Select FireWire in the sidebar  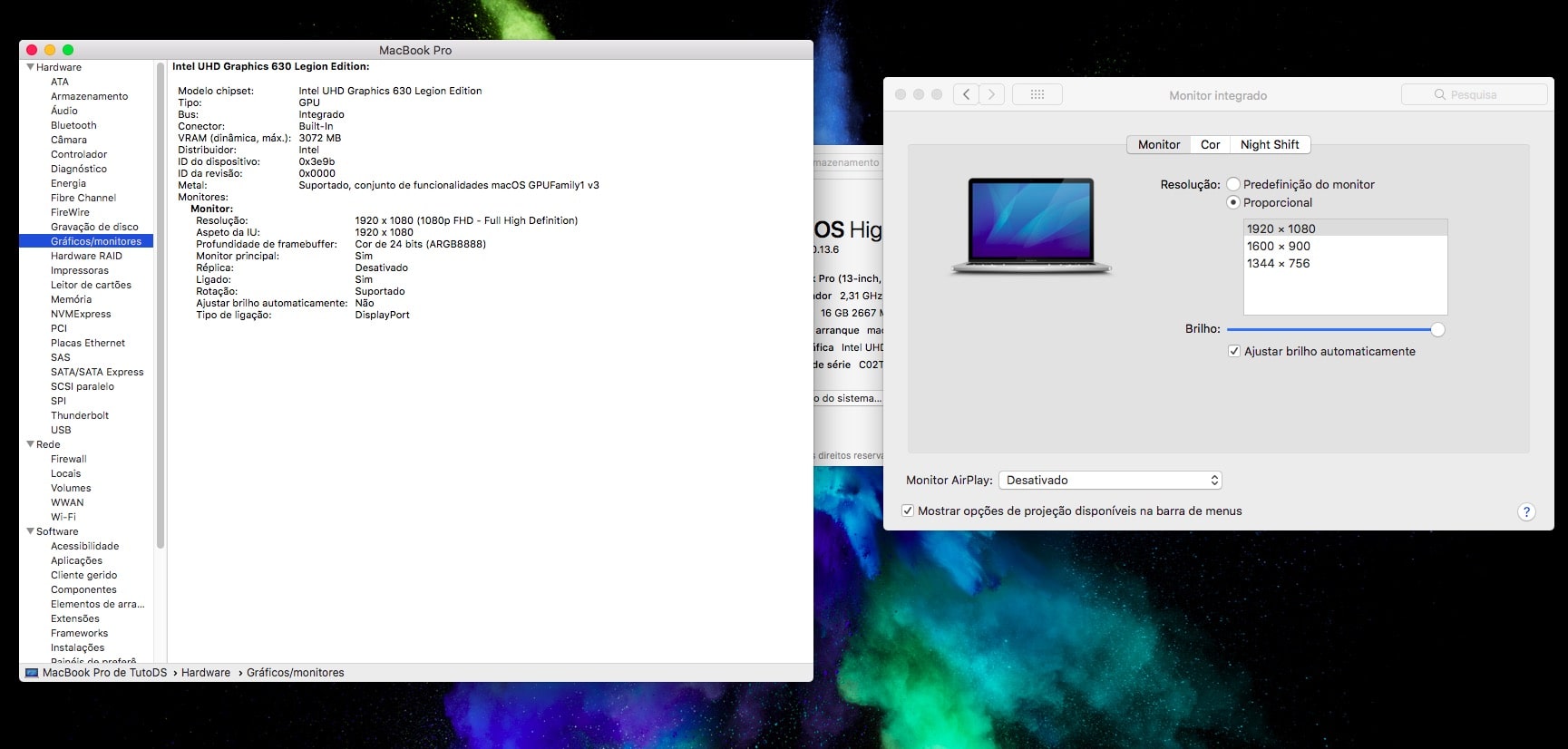(70, 212)
